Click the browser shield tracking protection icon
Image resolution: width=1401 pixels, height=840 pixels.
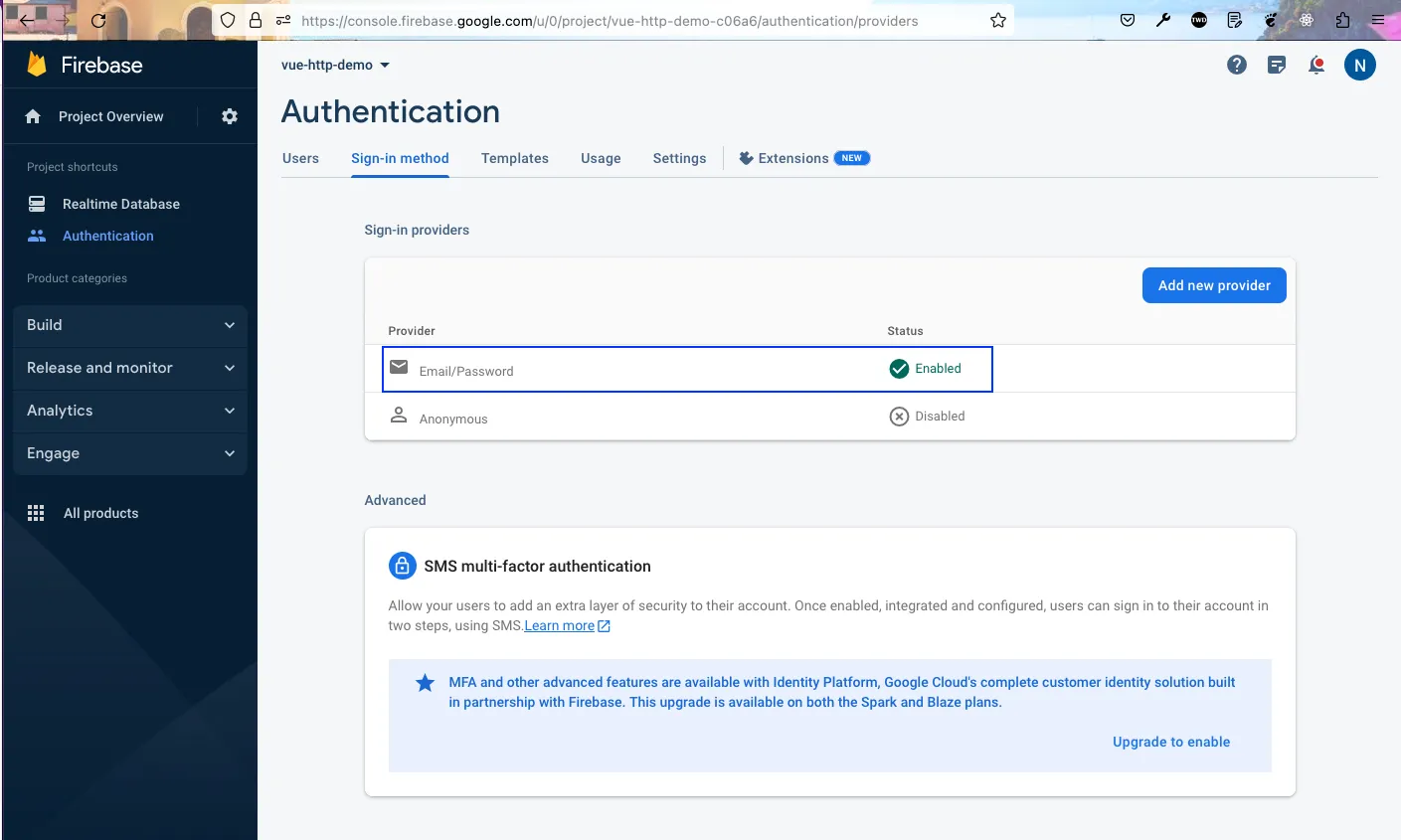[x=228, y=20]
